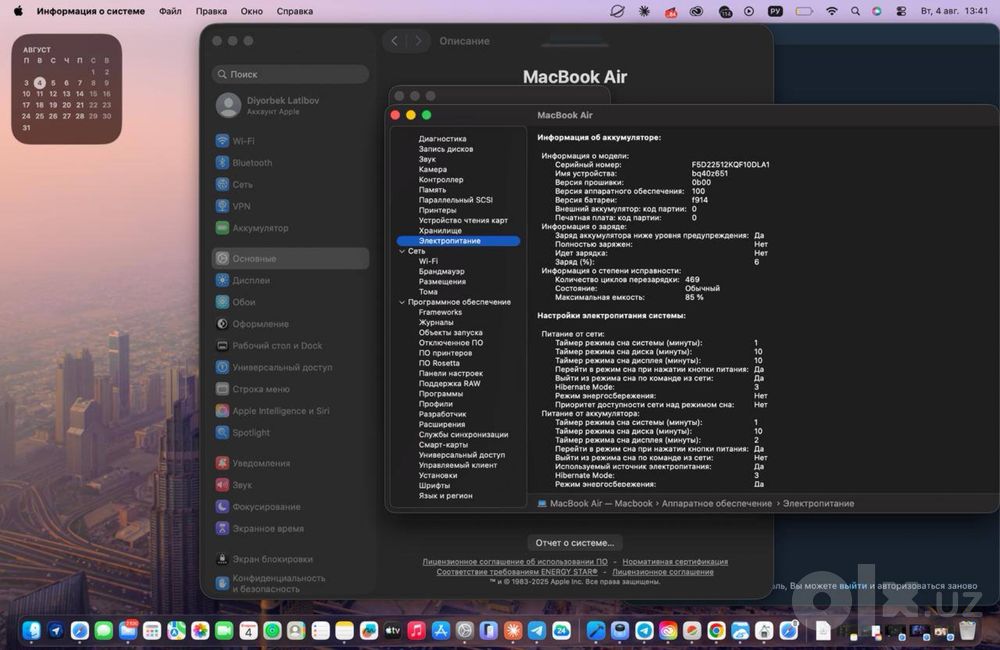Screen dimensions: 1000x650
Task: Open Google Chrome from the Dock
Action: click(x=716, y=630)
